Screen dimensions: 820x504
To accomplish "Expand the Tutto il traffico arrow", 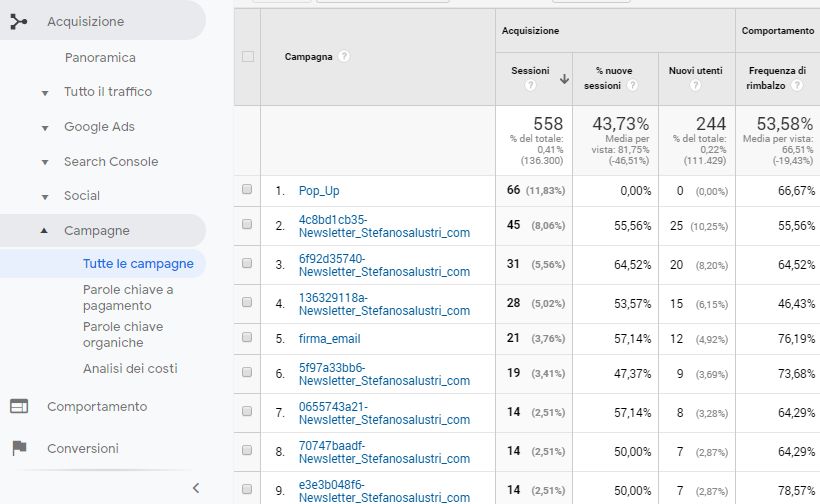I will coord(45,93).
